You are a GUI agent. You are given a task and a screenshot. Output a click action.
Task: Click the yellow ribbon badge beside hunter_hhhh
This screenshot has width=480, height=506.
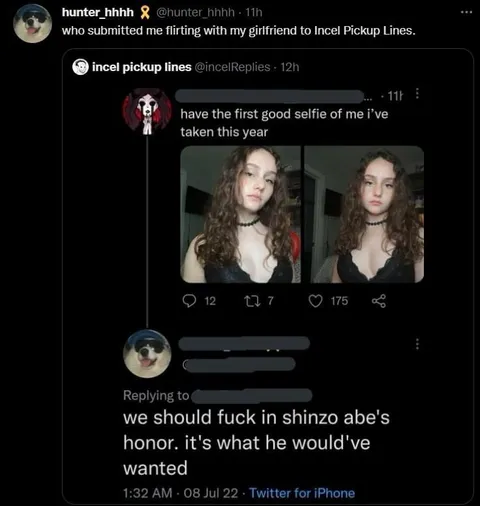click(x=144, y=12)
